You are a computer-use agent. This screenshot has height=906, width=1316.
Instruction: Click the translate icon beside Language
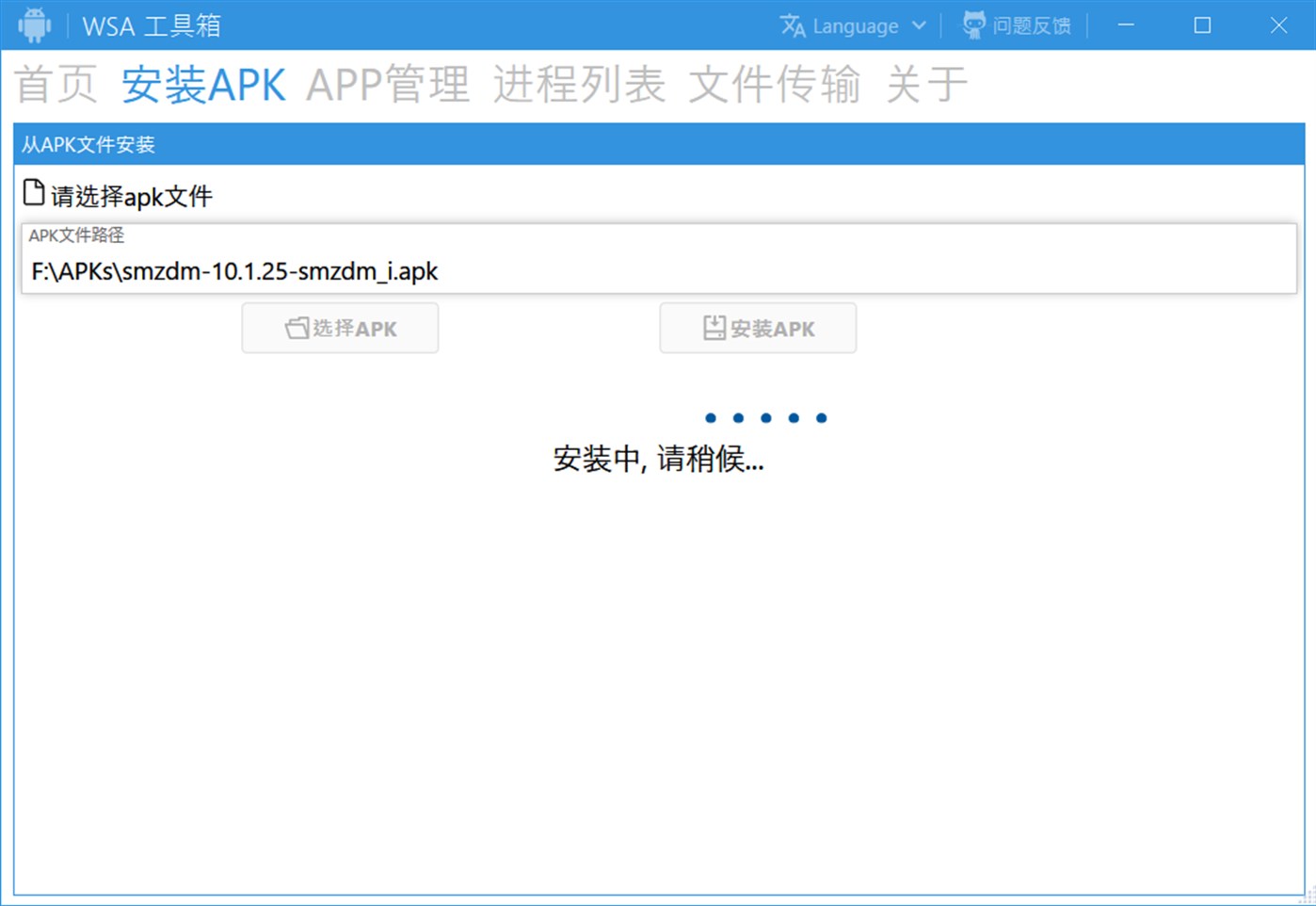click(793, 25)
